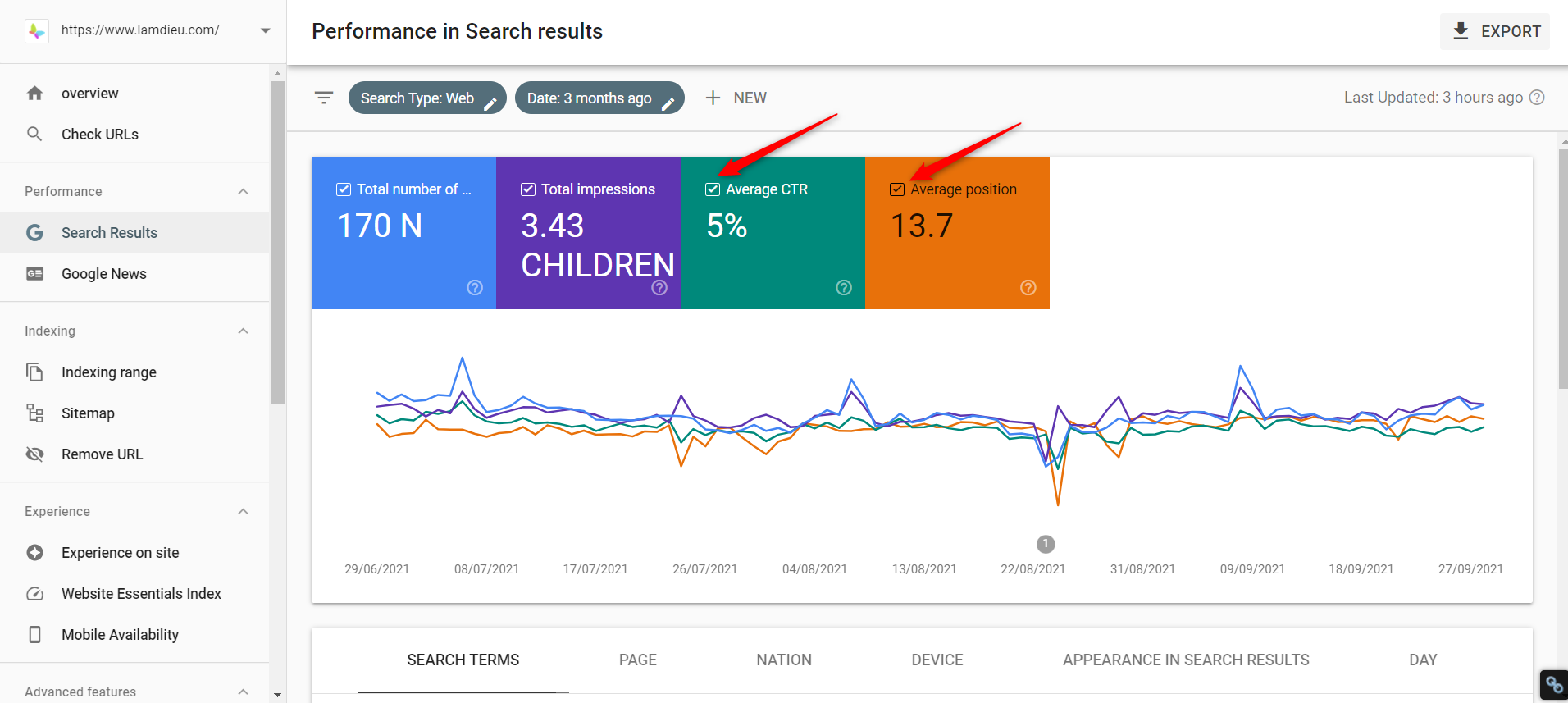Image resolution: width=1568 pixels, height=703 pixels.
Task: Click the Check URLs magnifier icon
Action: 34,134
